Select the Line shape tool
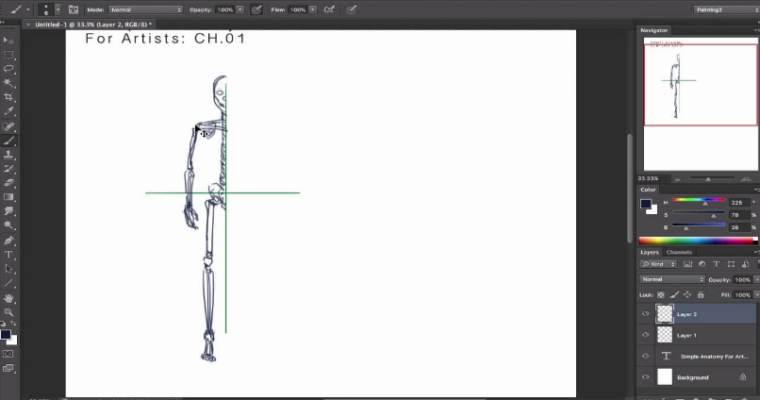This screenshot has width=760, height=400. [8, 283]
